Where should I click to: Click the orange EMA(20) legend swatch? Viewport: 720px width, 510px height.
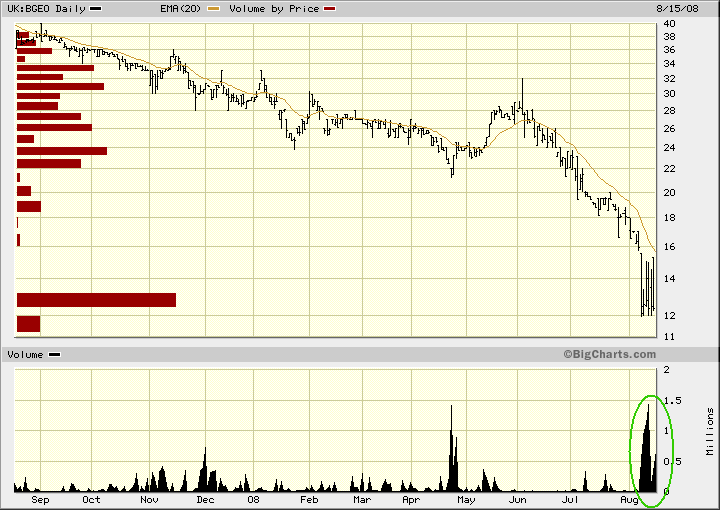[x=211, y=8]
